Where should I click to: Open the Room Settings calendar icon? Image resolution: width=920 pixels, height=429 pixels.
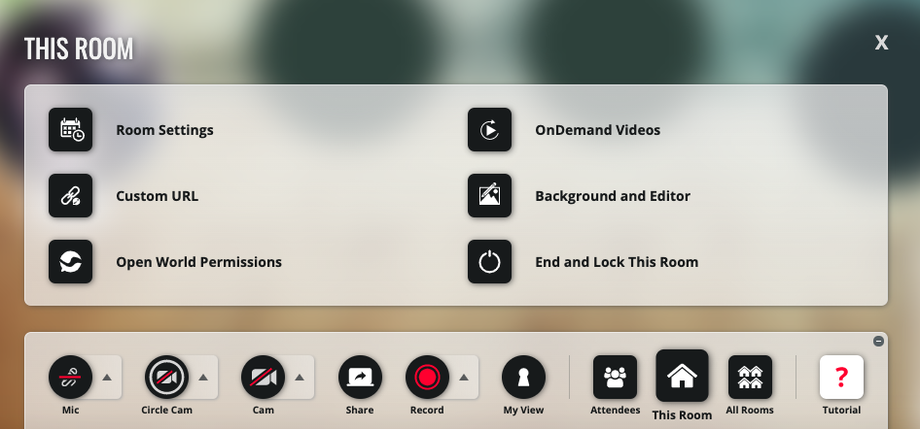[70, 130]
